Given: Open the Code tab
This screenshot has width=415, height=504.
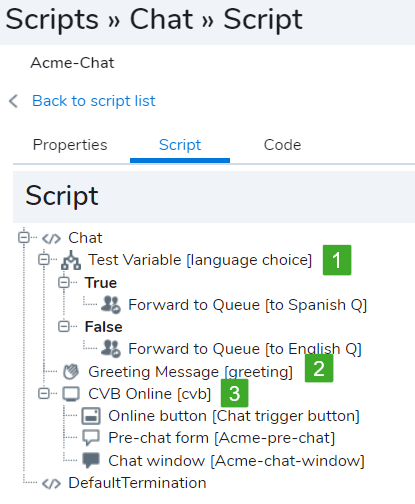Looking at the screenshot, I should click(x=282, y=145).
